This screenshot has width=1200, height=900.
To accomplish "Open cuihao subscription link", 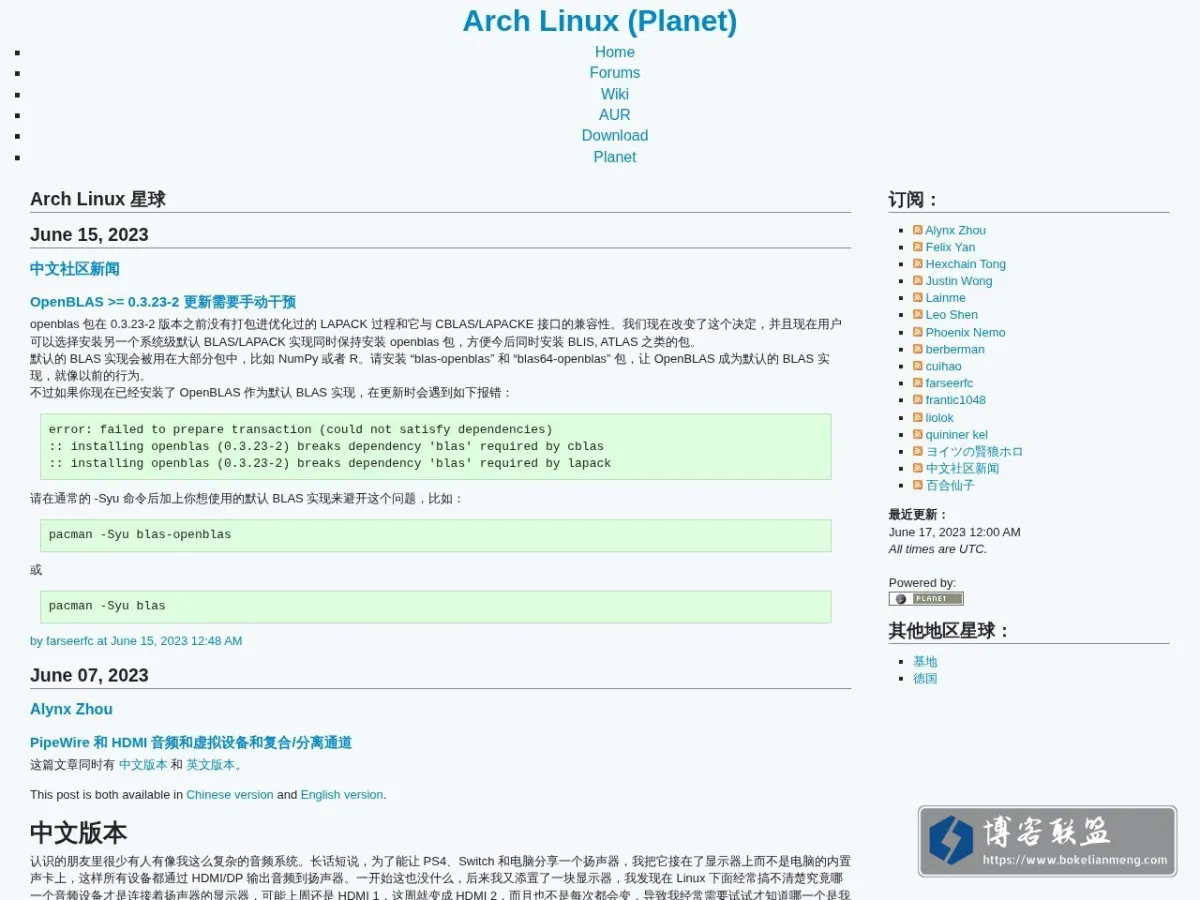I will pyautogui.click(x=943, y=366).
